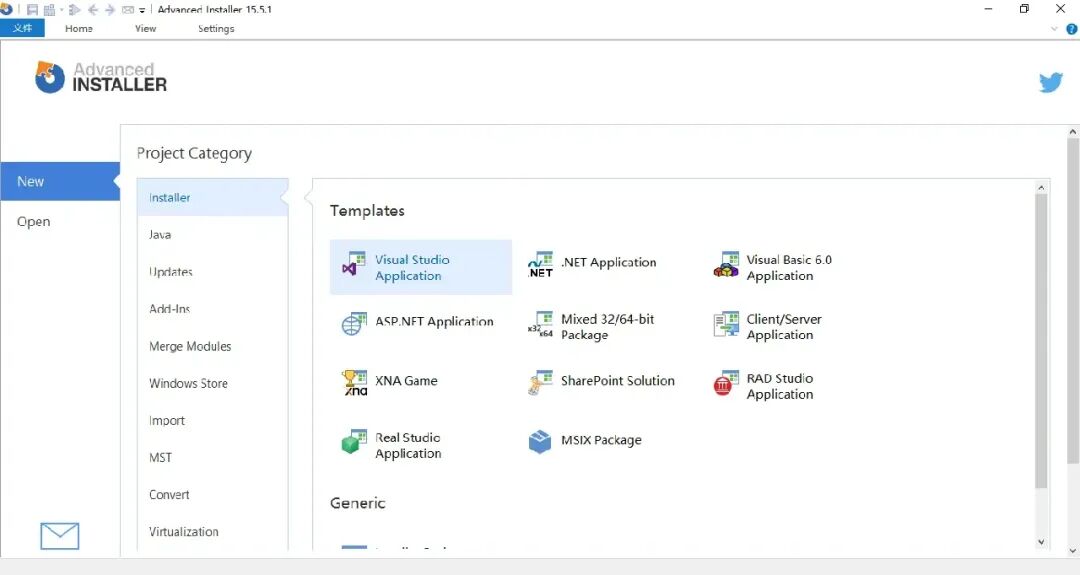Click the templates panel scroll down arrow

(x=1041, y=542)
